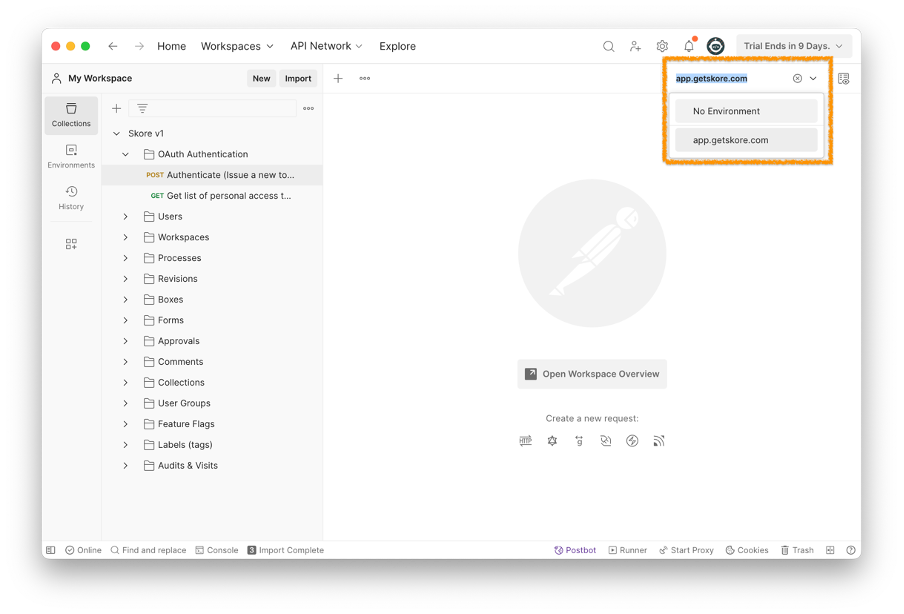Open the notifications bell
The image size is (904, 614).
tap(689, 46)
